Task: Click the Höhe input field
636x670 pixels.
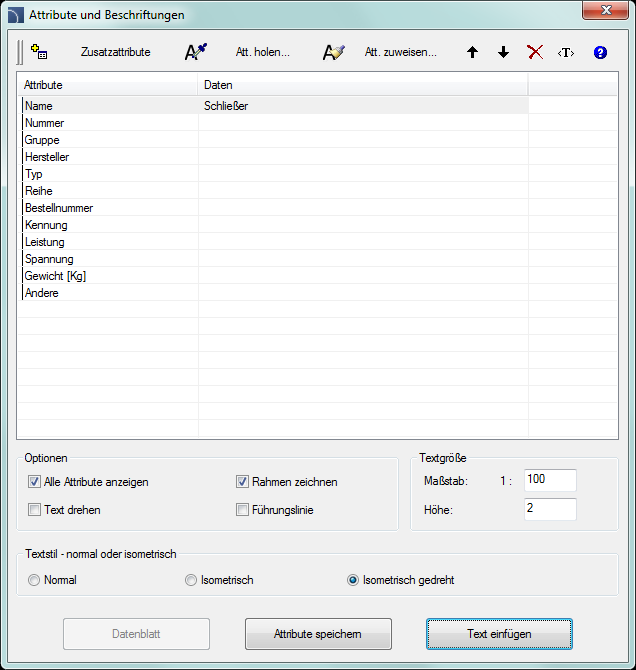Action: tap(550, 509)
